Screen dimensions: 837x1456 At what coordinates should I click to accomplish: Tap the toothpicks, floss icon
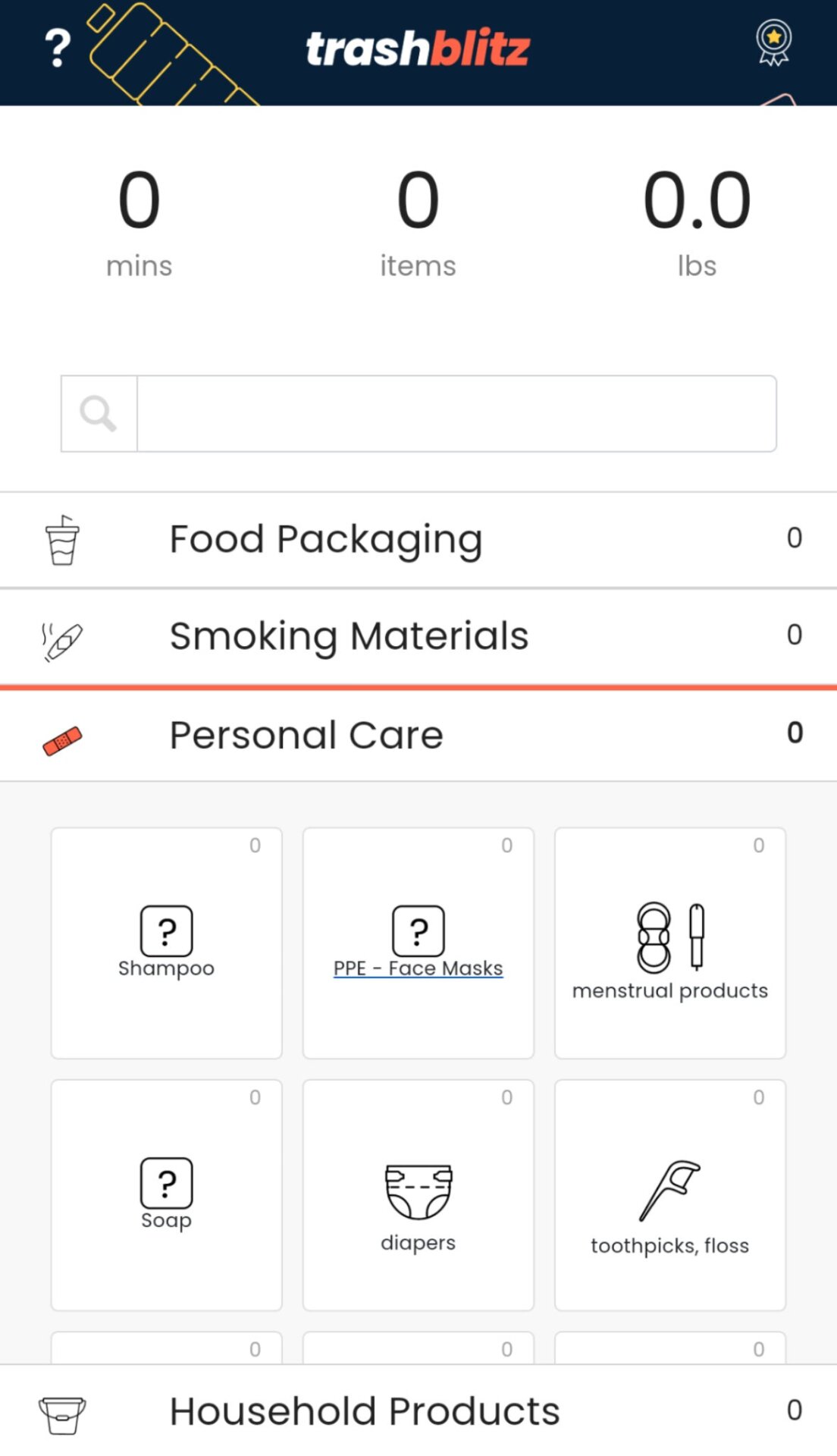point(670,1191)
